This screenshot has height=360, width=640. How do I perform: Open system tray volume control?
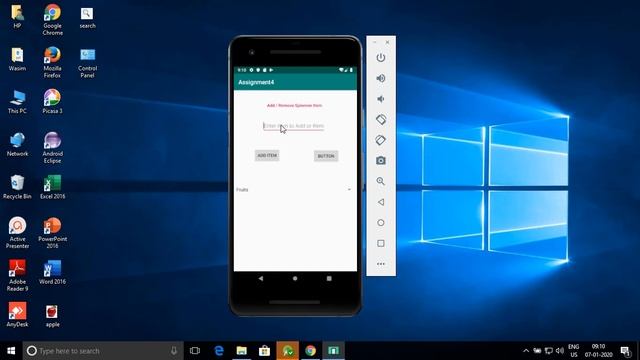[560, 351]
